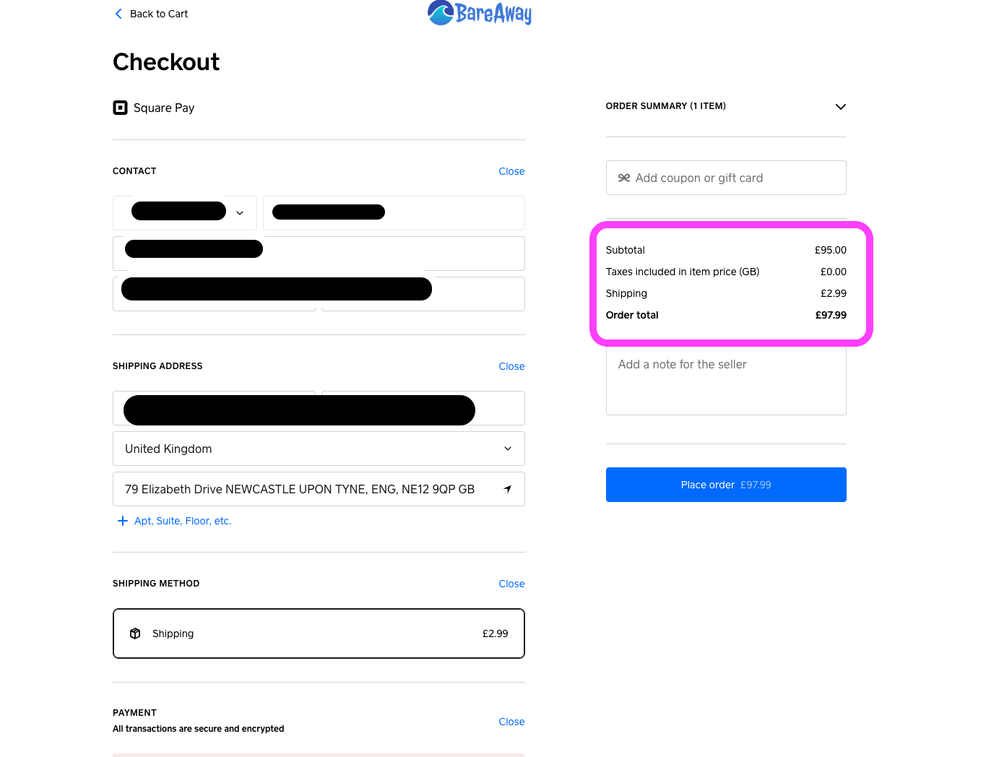Close the Shipping Method section

pos(511,584)
